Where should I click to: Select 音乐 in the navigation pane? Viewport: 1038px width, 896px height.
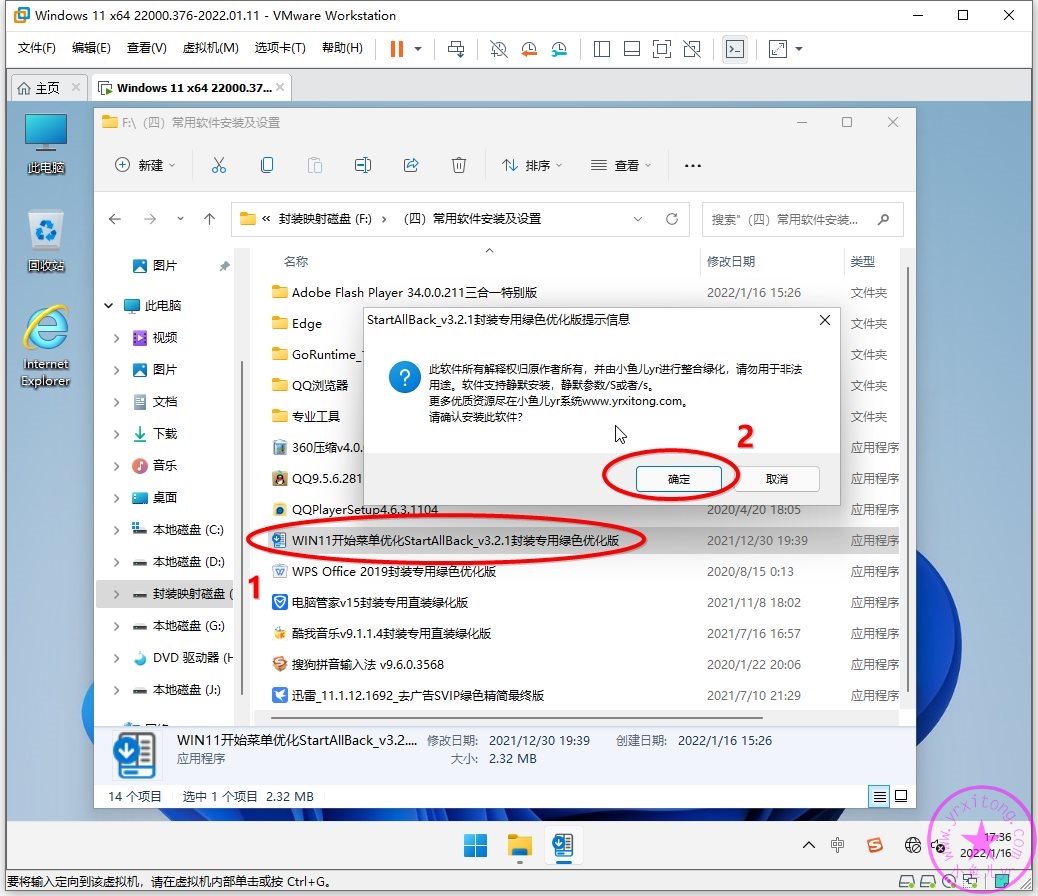(x=155, y=466)
